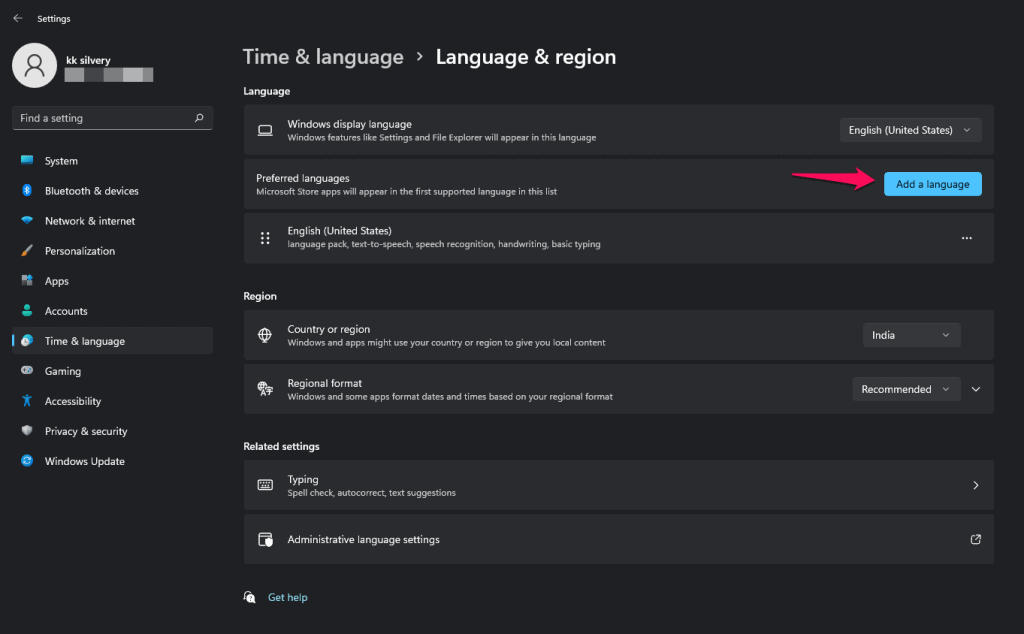Screen dimensions: 1024x634
Task: Open the Regional format Recommended dropdown
Action: (906, 389)
